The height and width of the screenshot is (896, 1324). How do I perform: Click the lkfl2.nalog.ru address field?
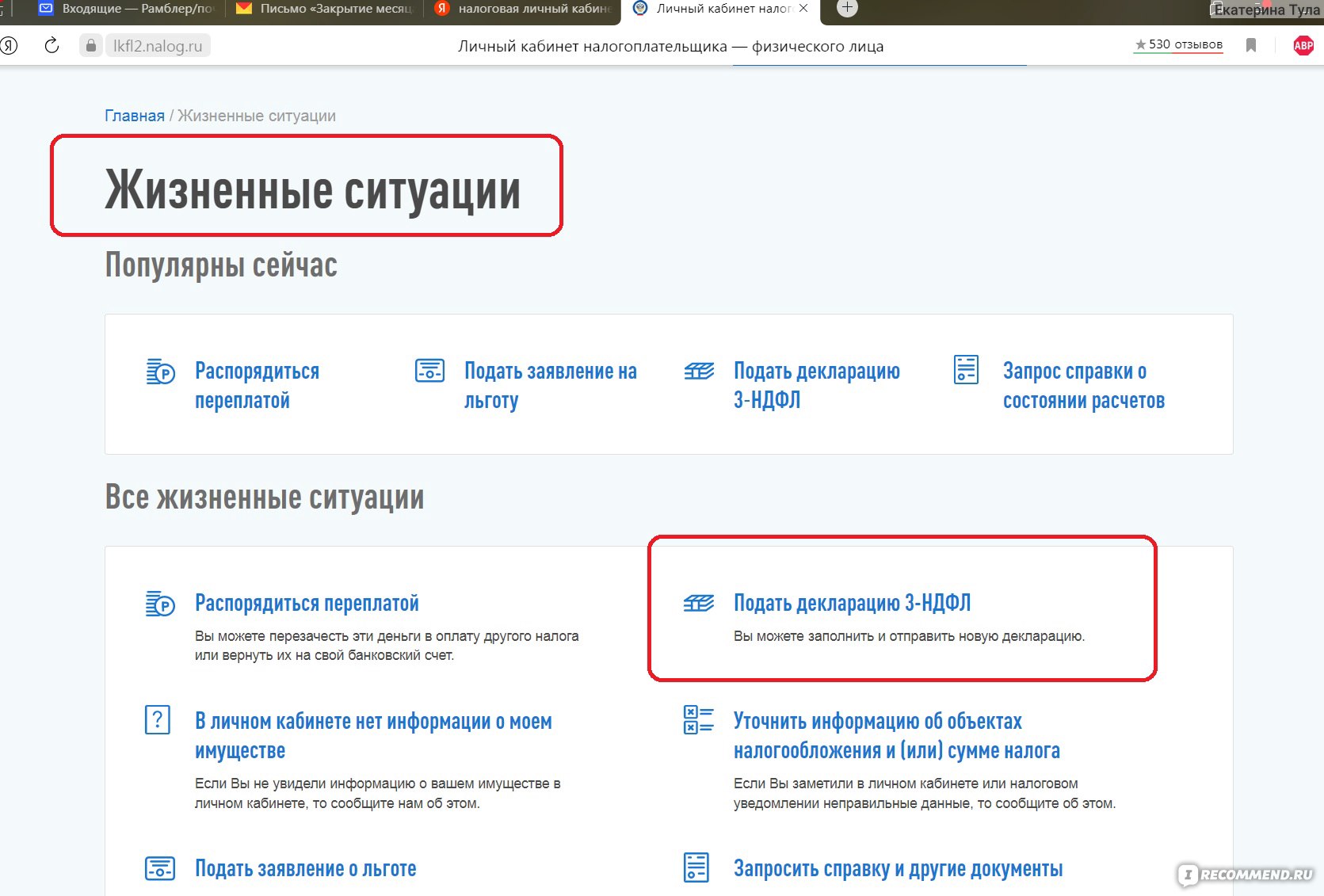tap(158, 46)
